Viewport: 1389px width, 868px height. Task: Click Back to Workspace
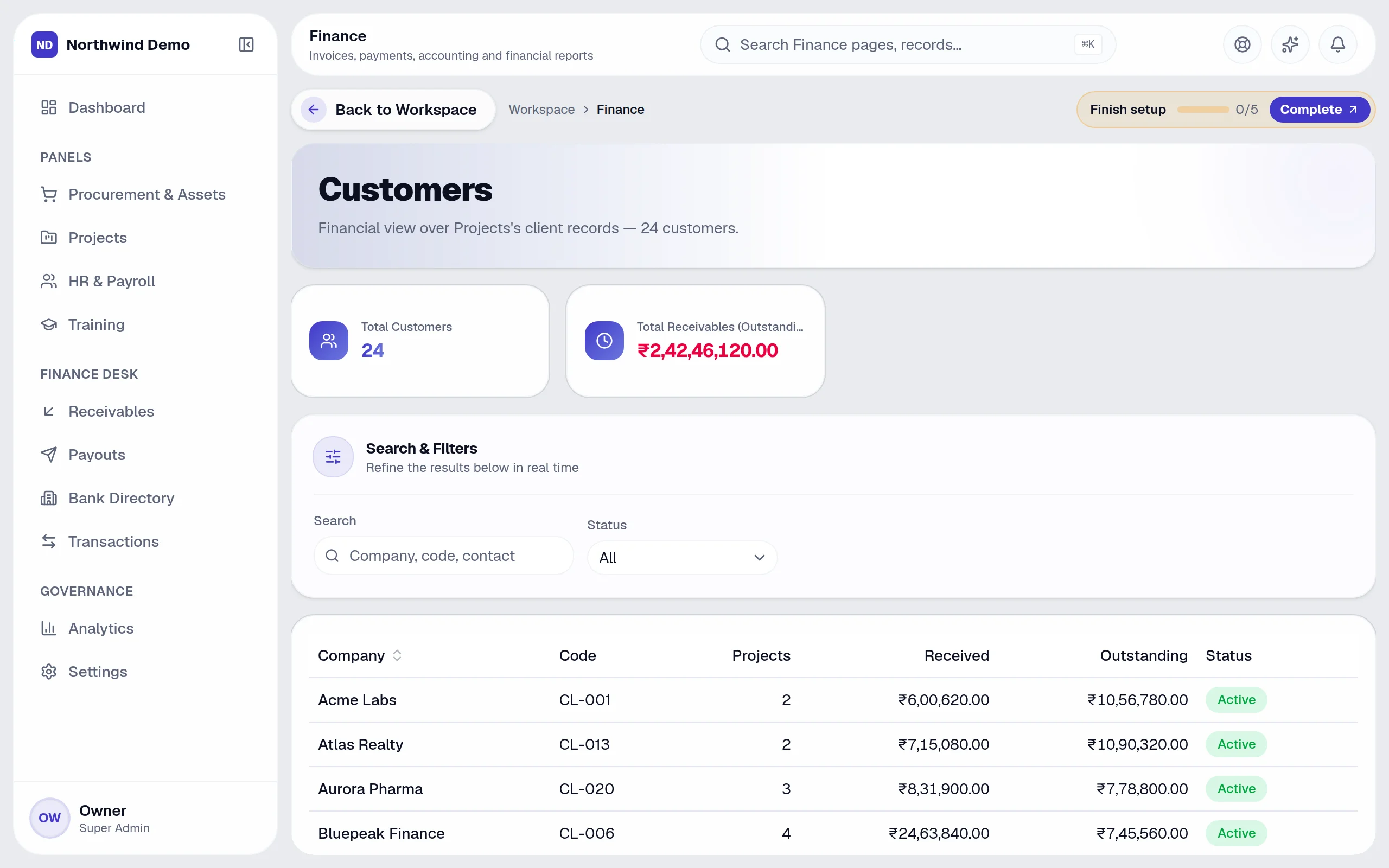pyautogui.click(x=393, y=110)
